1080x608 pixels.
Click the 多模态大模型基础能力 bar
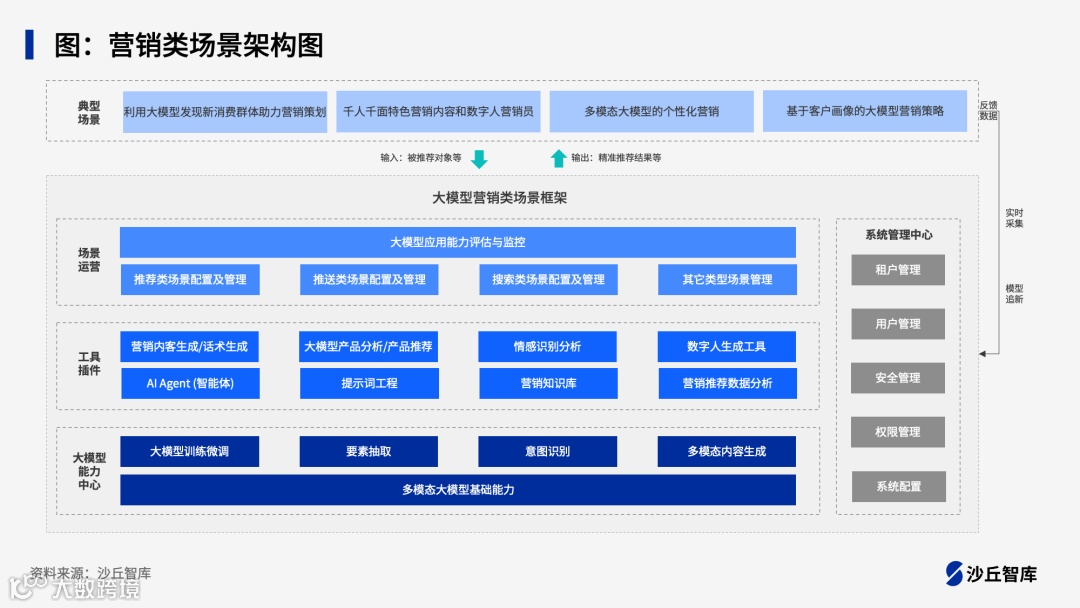[x=458, y=490]
